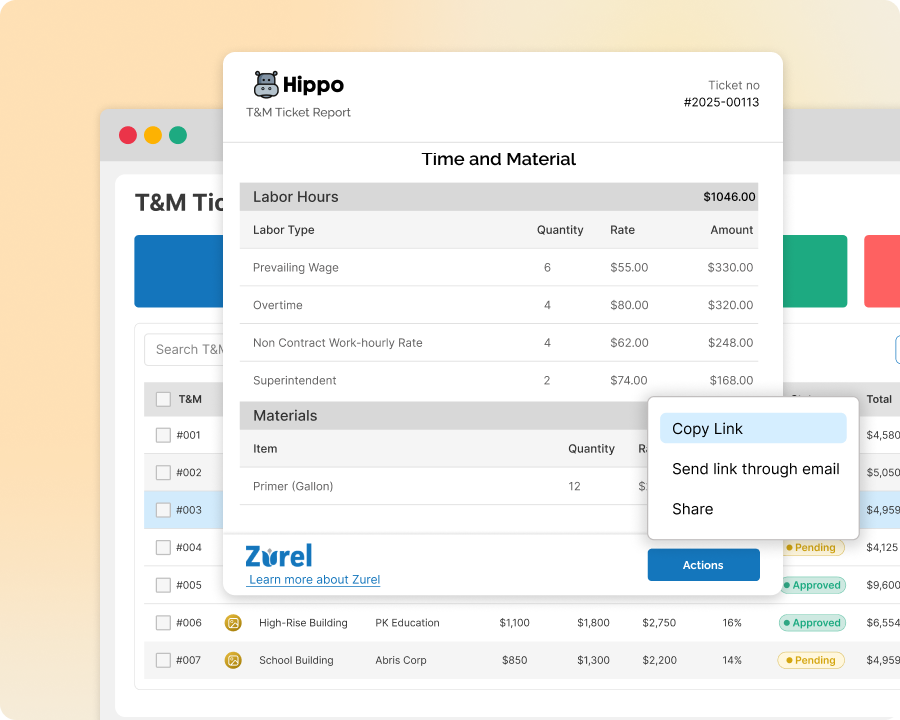The image size is (900, 720).
Task: Click the ticket number #2025-00113
Action: pyautogui.click(x=721, y=102)
